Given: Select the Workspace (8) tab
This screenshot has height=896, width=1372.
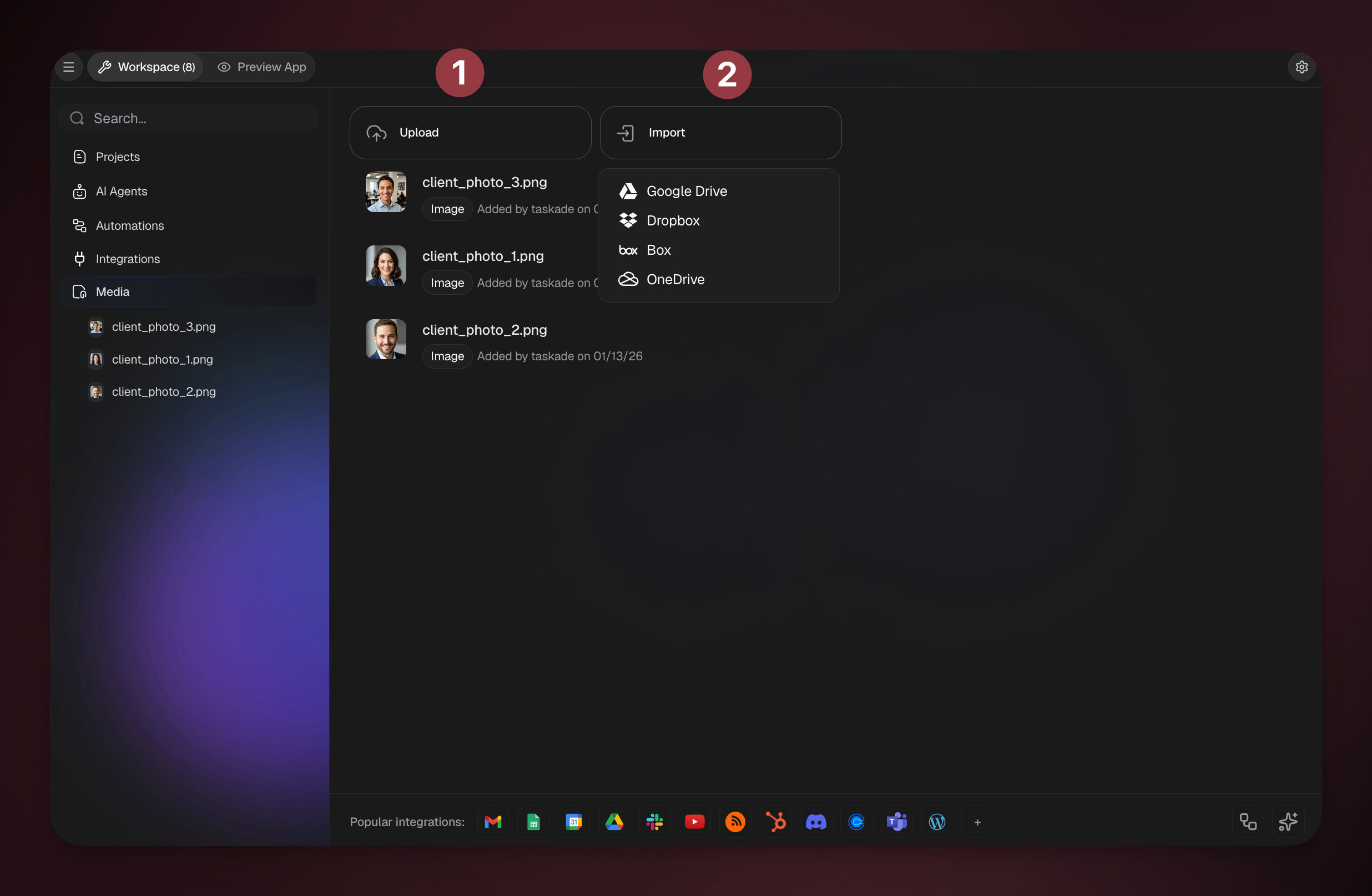Looking at the screenshot, I should (147, 67).
